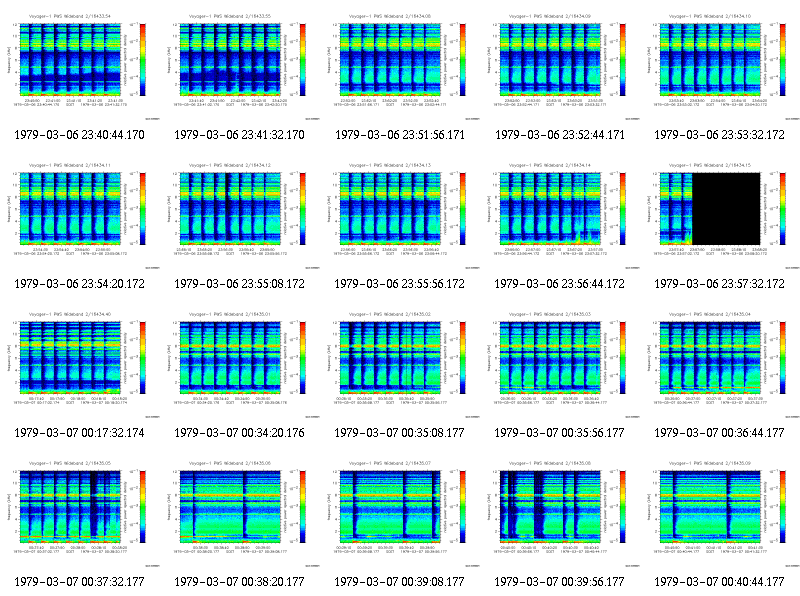Click the caption text 1979-03-06 23:51:56.171
The width and height of the screenshot is (800, 596).
tap(399, 135)
